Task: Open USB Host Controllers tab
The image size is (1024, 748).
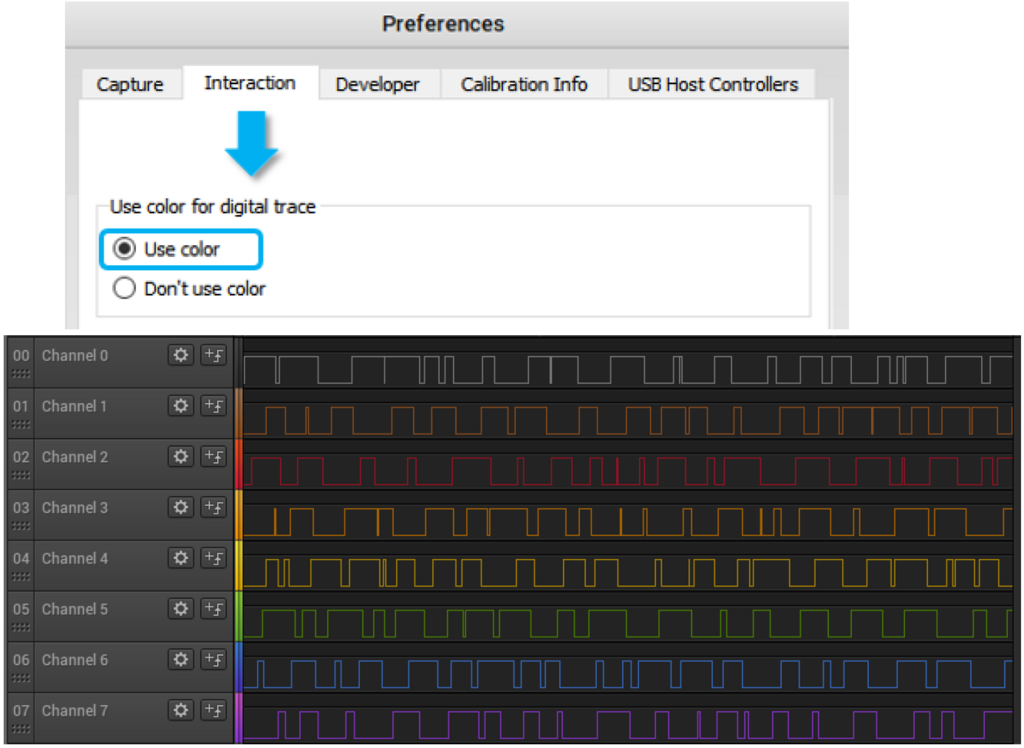Action: (x=712, y=85)
